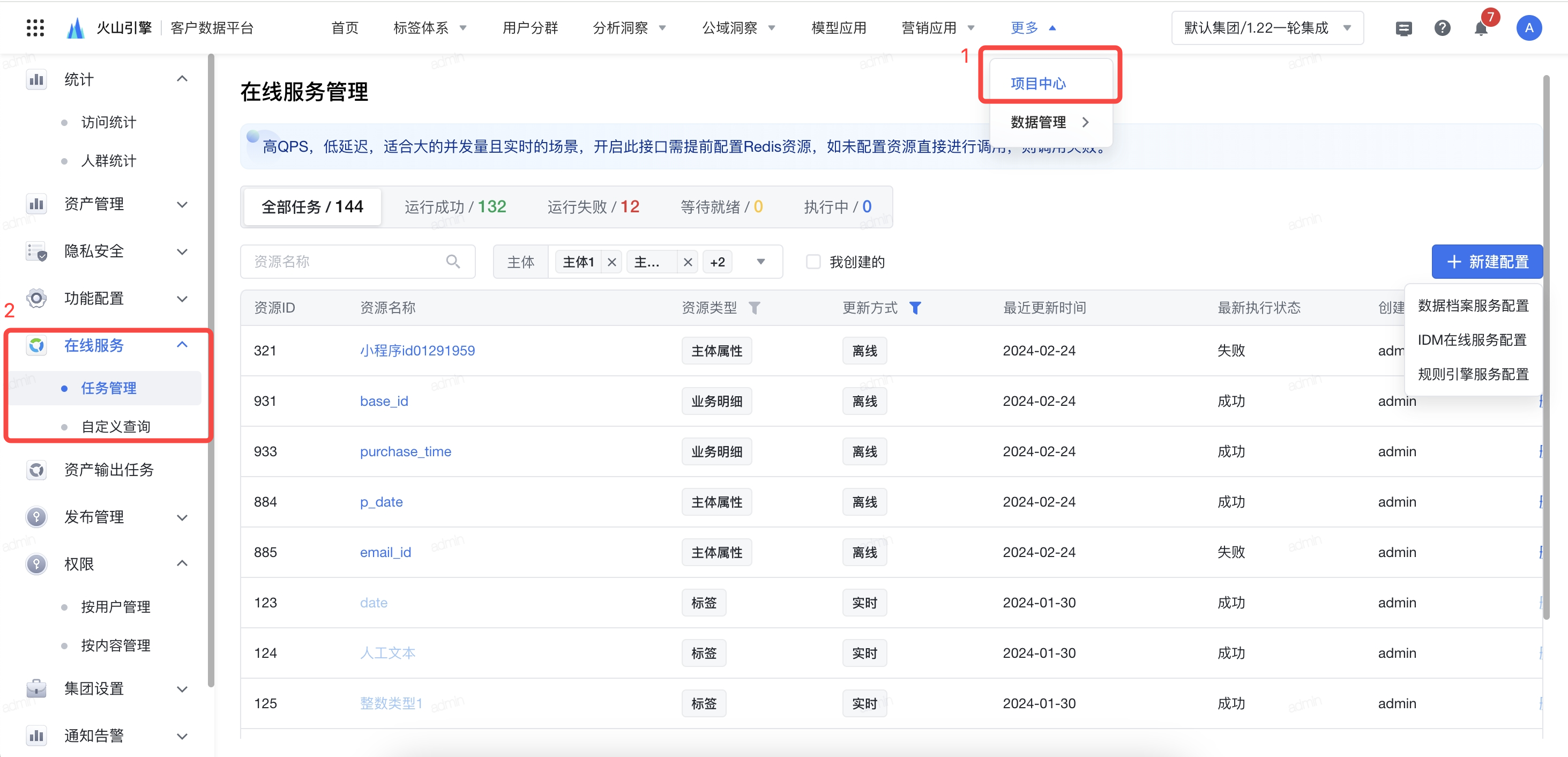Open the user avatar A menu
This screenshot has height=757, width=1568.
click(1528, 28)
